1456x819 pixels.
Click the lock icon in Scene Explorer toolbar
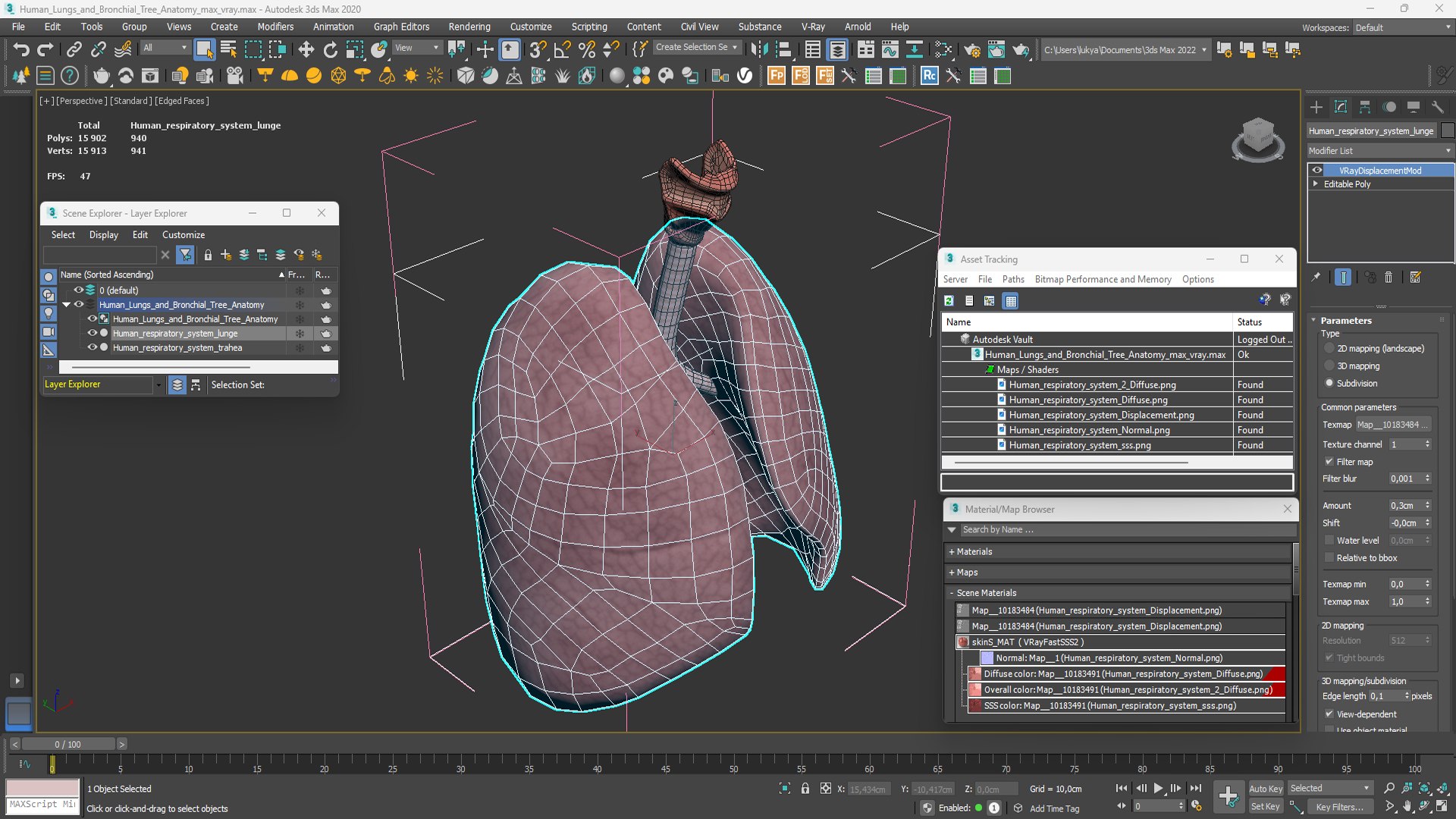(208, 256)
